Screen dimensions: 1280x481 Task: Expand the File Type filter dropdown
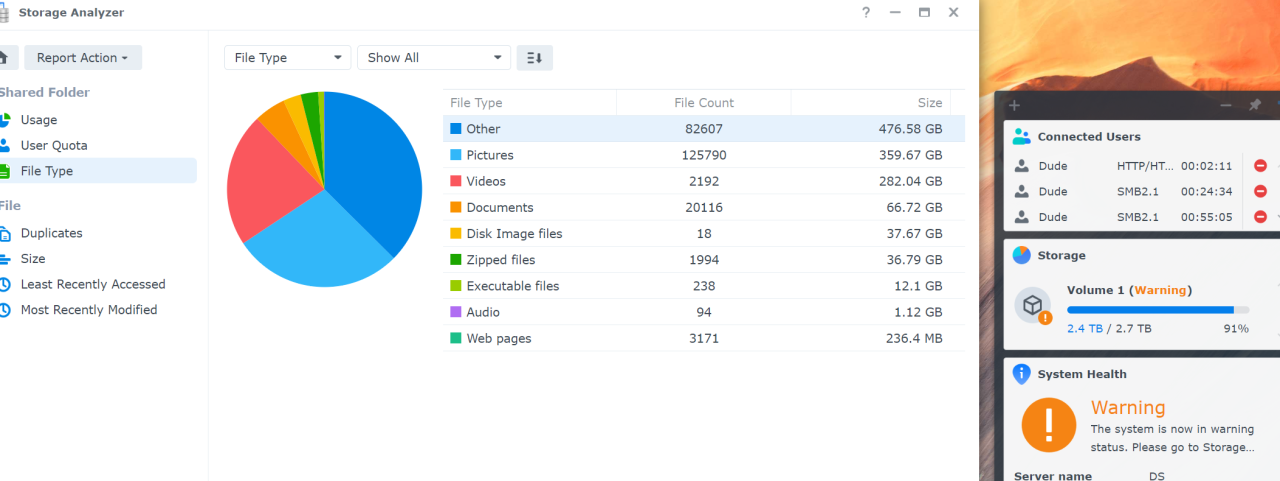pos(288,58)
